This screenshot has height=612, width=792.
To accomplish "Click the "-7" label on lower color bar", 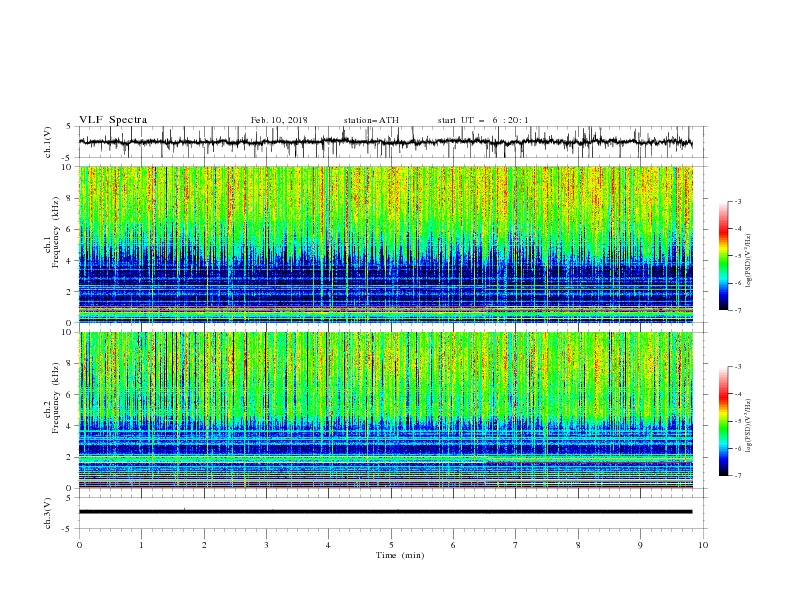I will click(737, 476).
